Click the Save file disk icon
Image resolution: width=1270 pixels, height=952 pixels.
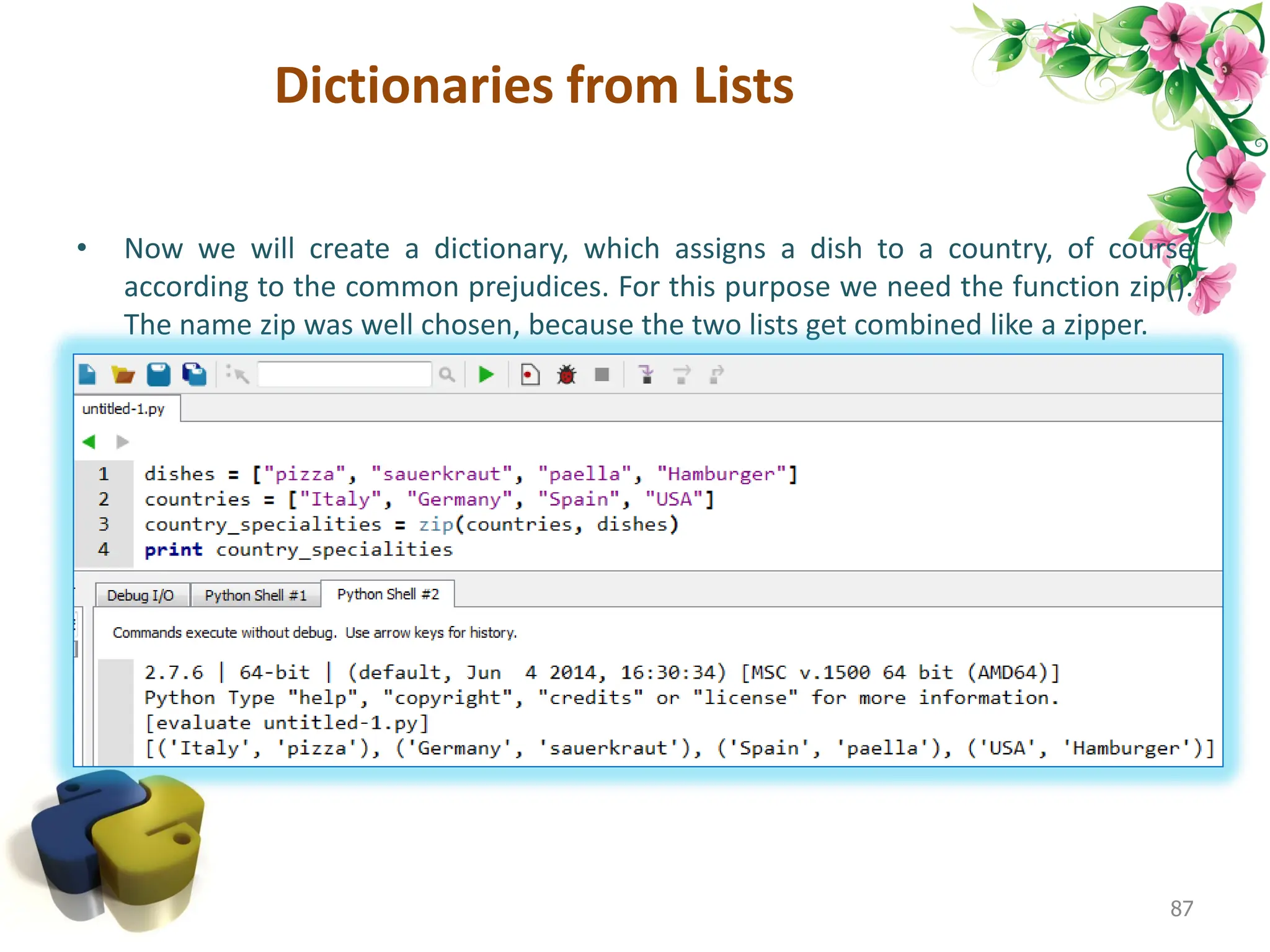coord(159,374)
